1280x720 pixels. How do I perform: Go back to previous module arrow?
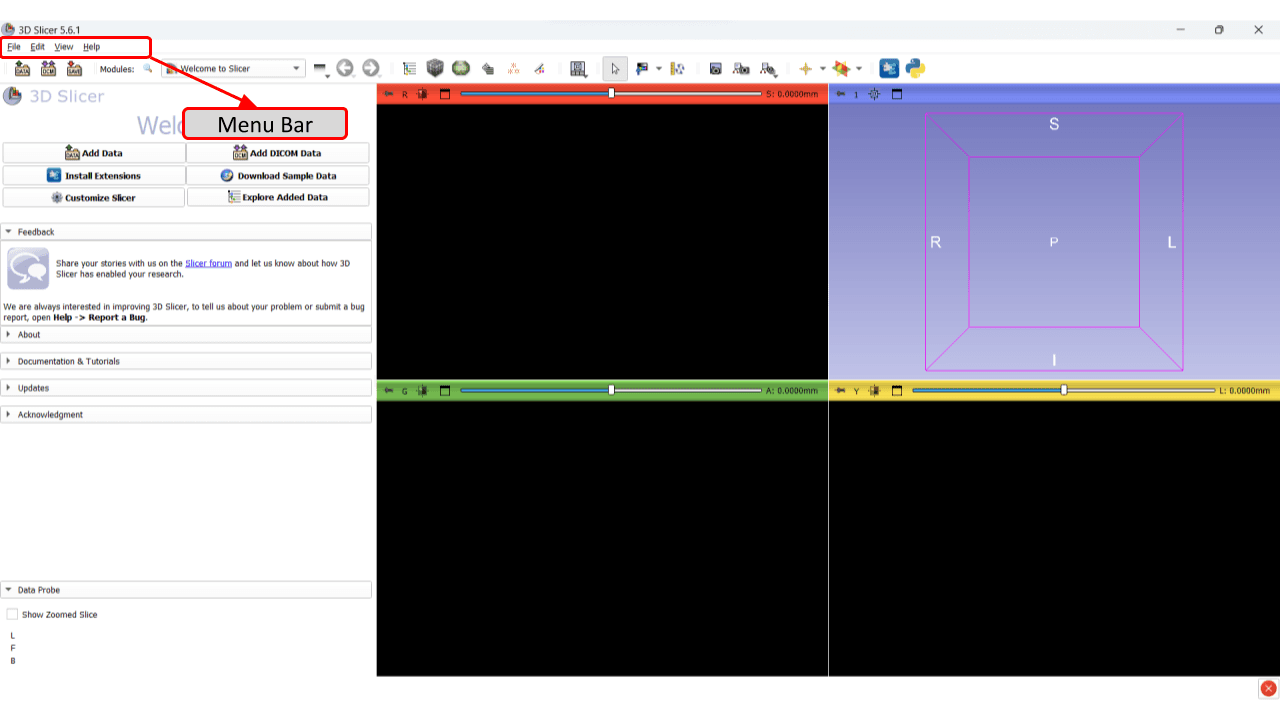click(x=345, y=68)
